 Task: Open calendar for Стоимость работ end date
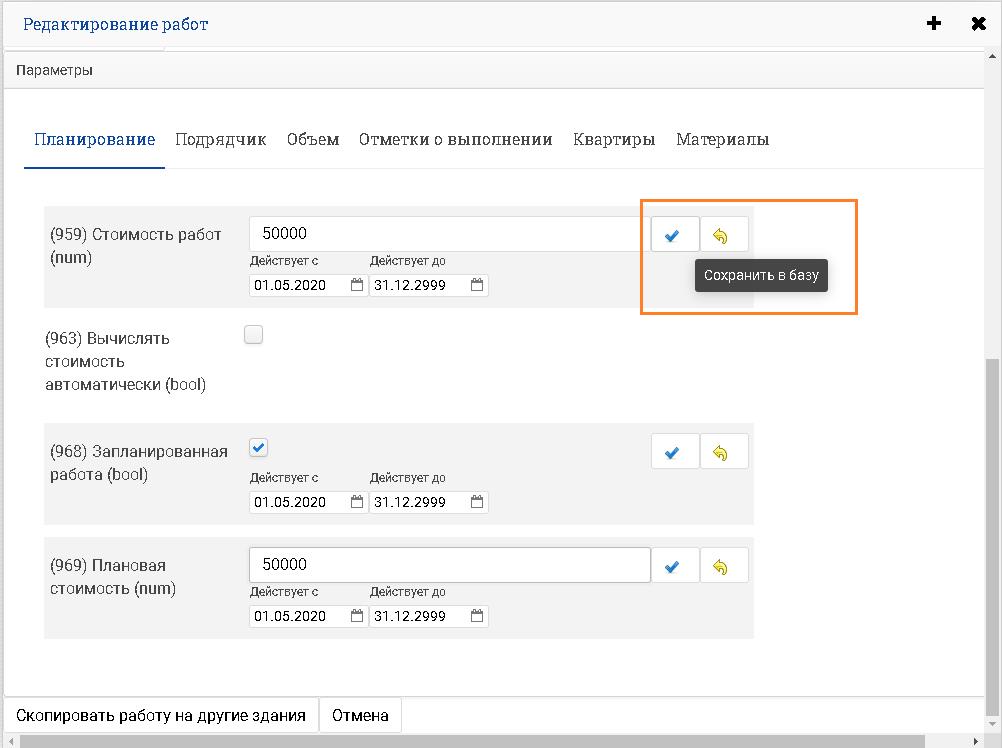[477, 285]
